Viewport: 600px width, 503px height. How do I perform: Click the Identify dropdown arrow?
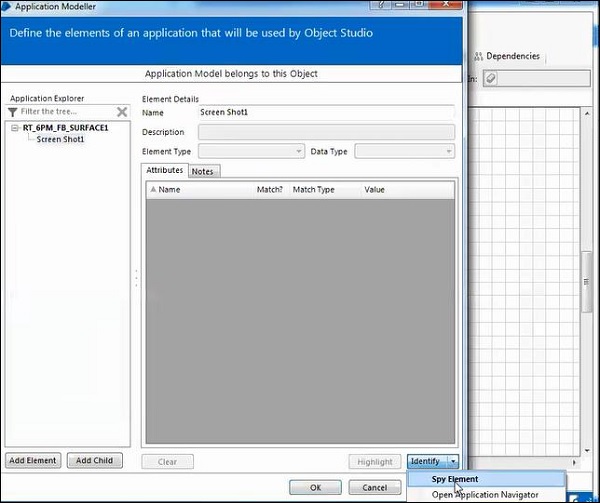tap(453, 461)
